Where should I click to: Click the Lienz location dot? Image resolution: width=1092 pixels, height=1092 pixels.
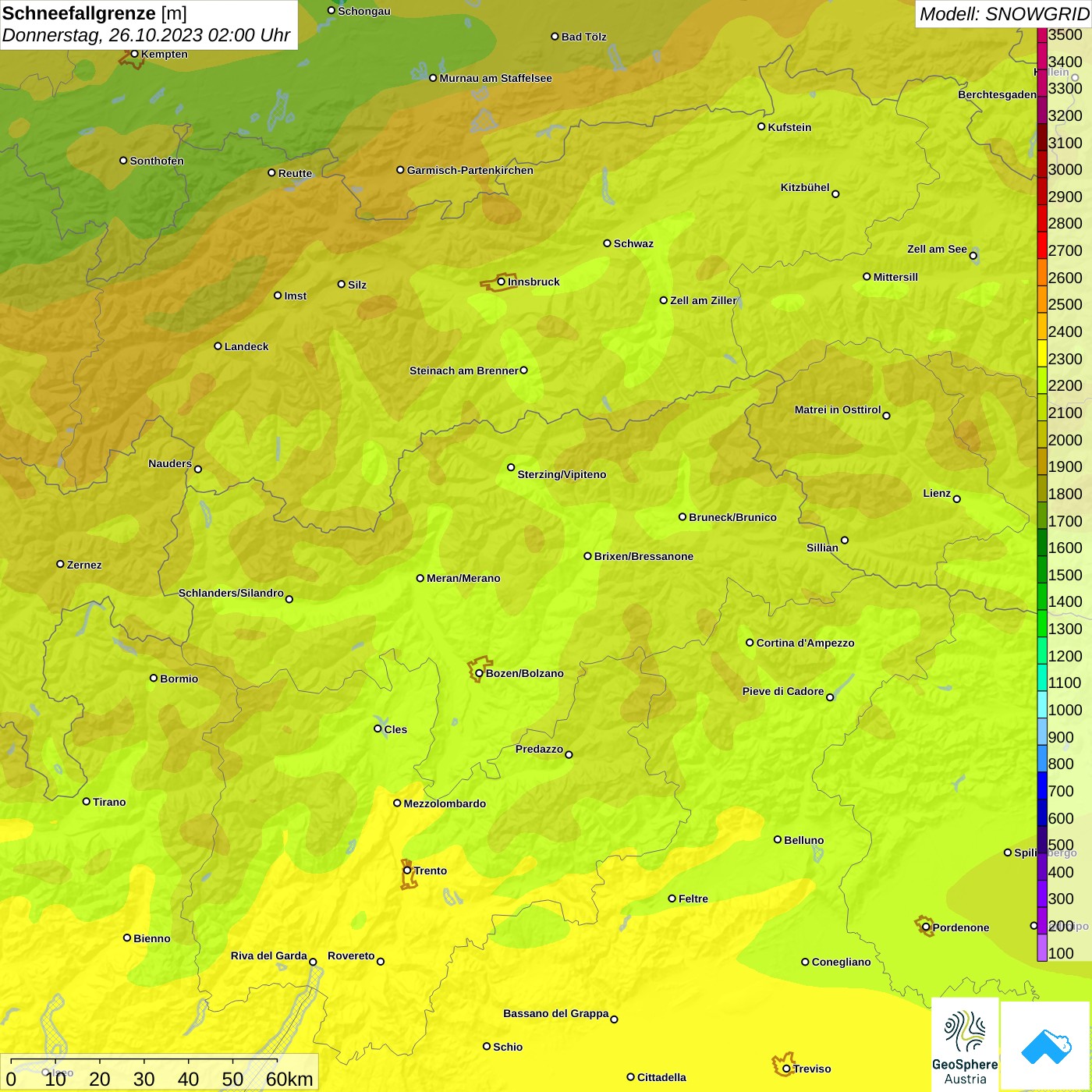(x=957, y=499)
